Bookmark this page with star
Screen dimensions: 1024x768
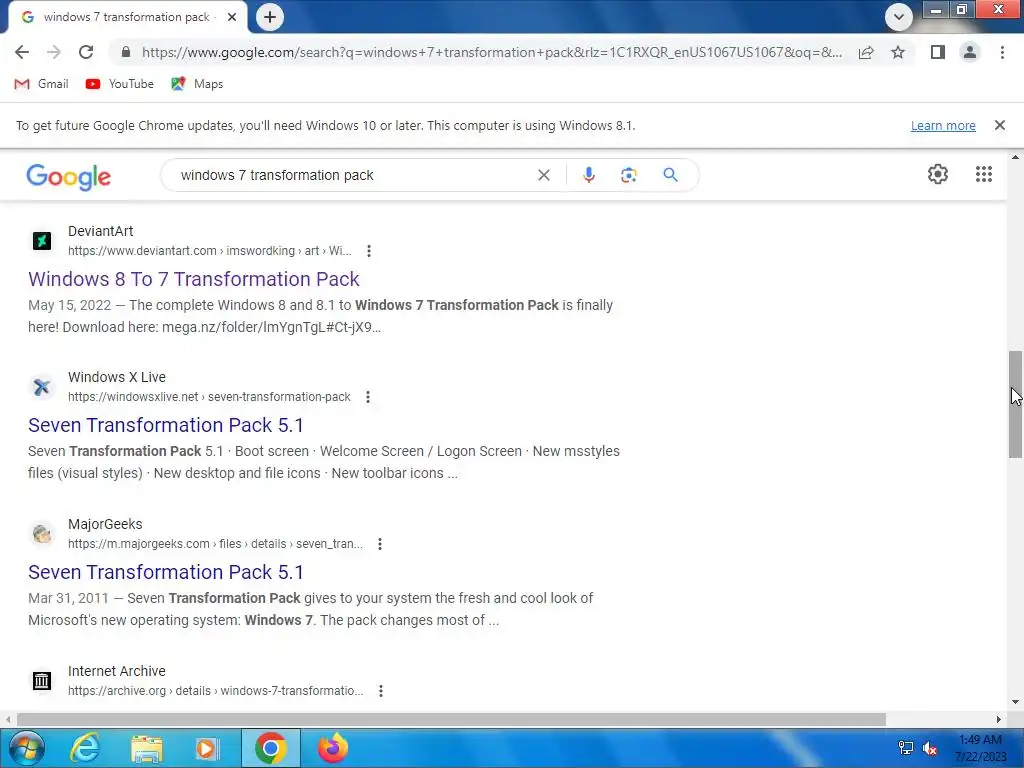[x=898, y=52]
